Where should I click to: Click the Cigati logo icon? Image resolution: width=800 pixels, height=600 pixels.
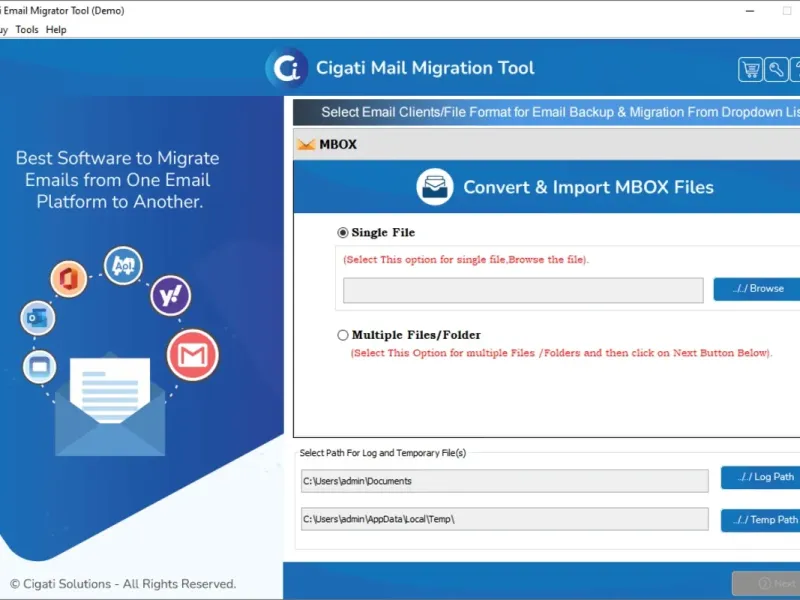[x=287, y=68]
